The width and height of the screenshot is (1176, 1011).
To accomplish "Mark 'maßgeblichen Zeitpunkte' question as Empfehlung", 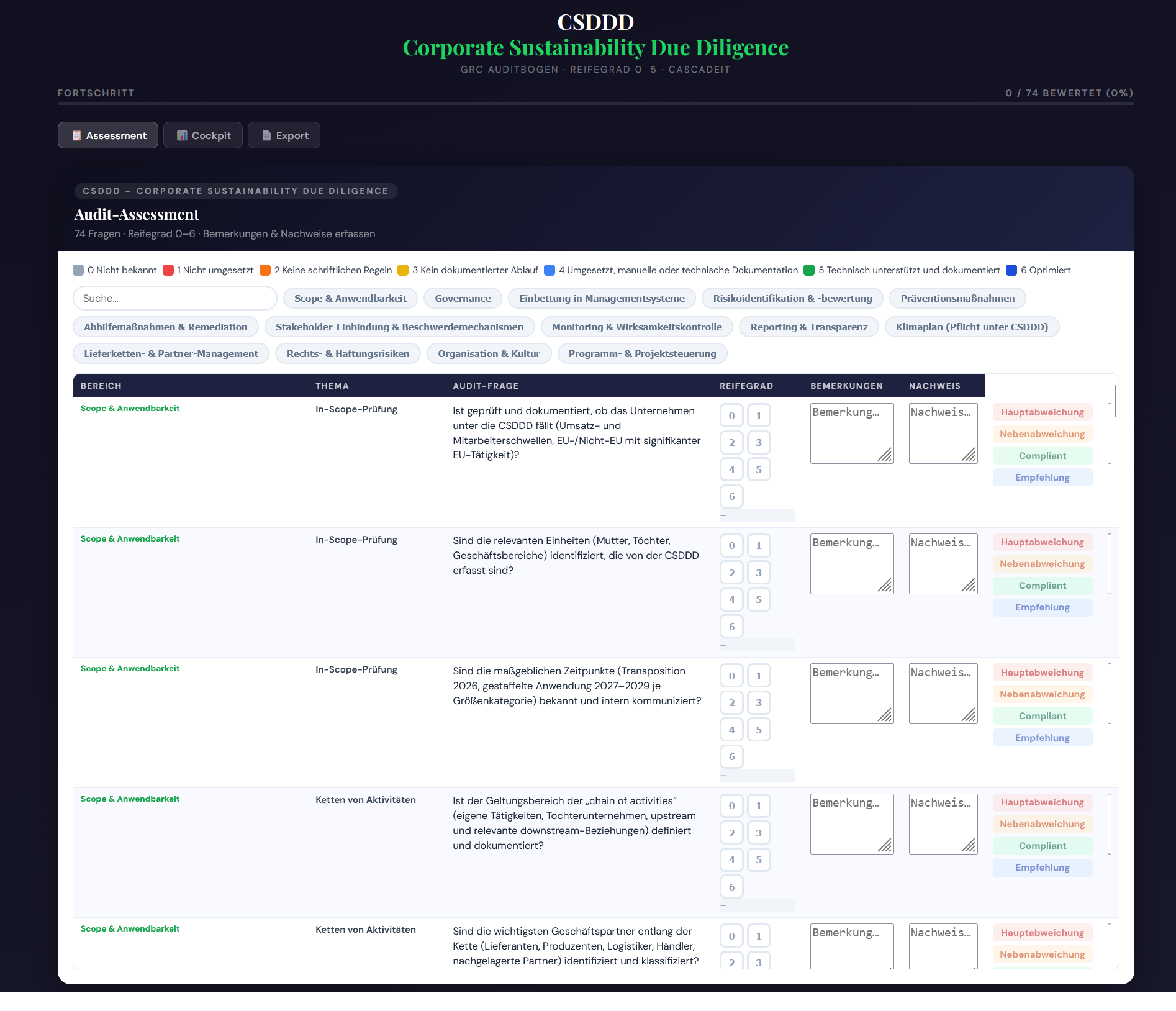I will [1043, 738].
